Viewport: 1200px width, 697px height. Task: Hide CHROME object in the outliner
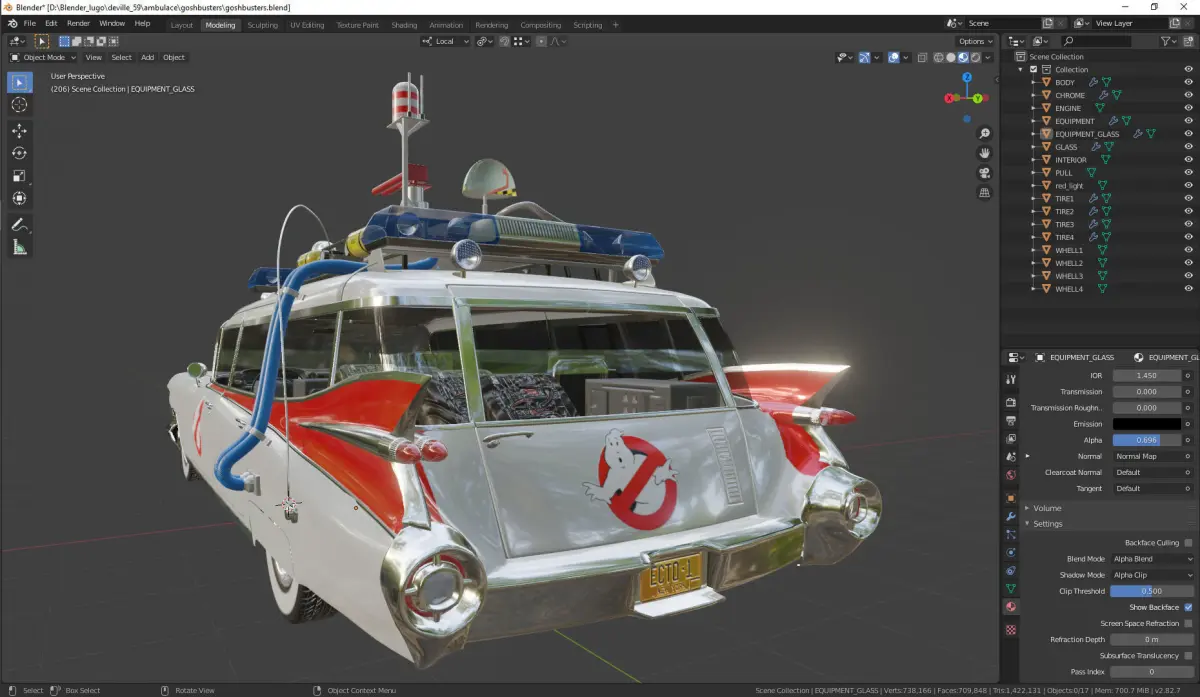pyautogui.click(x=1189, y=95)
